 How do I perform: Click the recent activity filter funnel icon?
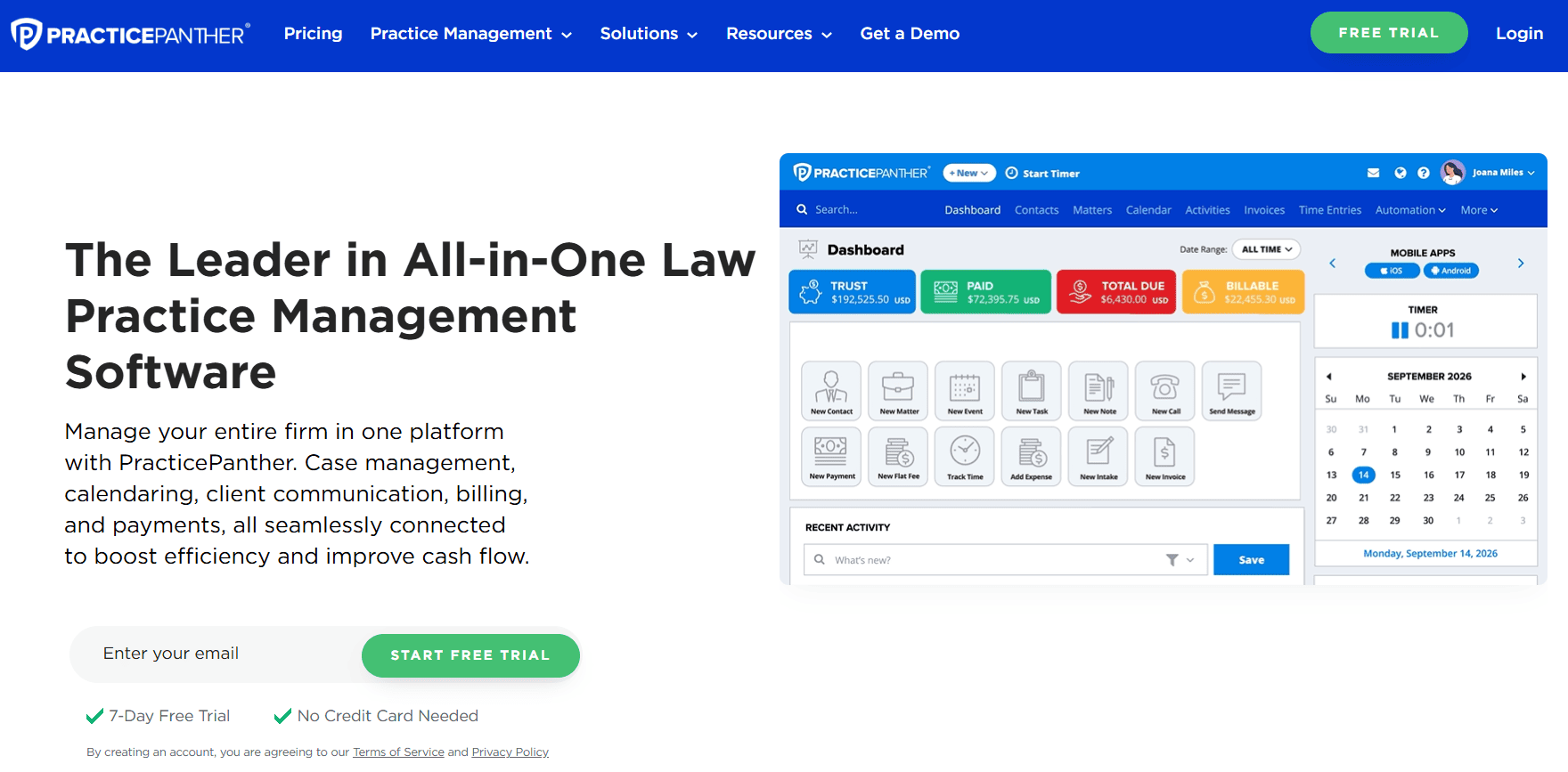point(1172,560)
